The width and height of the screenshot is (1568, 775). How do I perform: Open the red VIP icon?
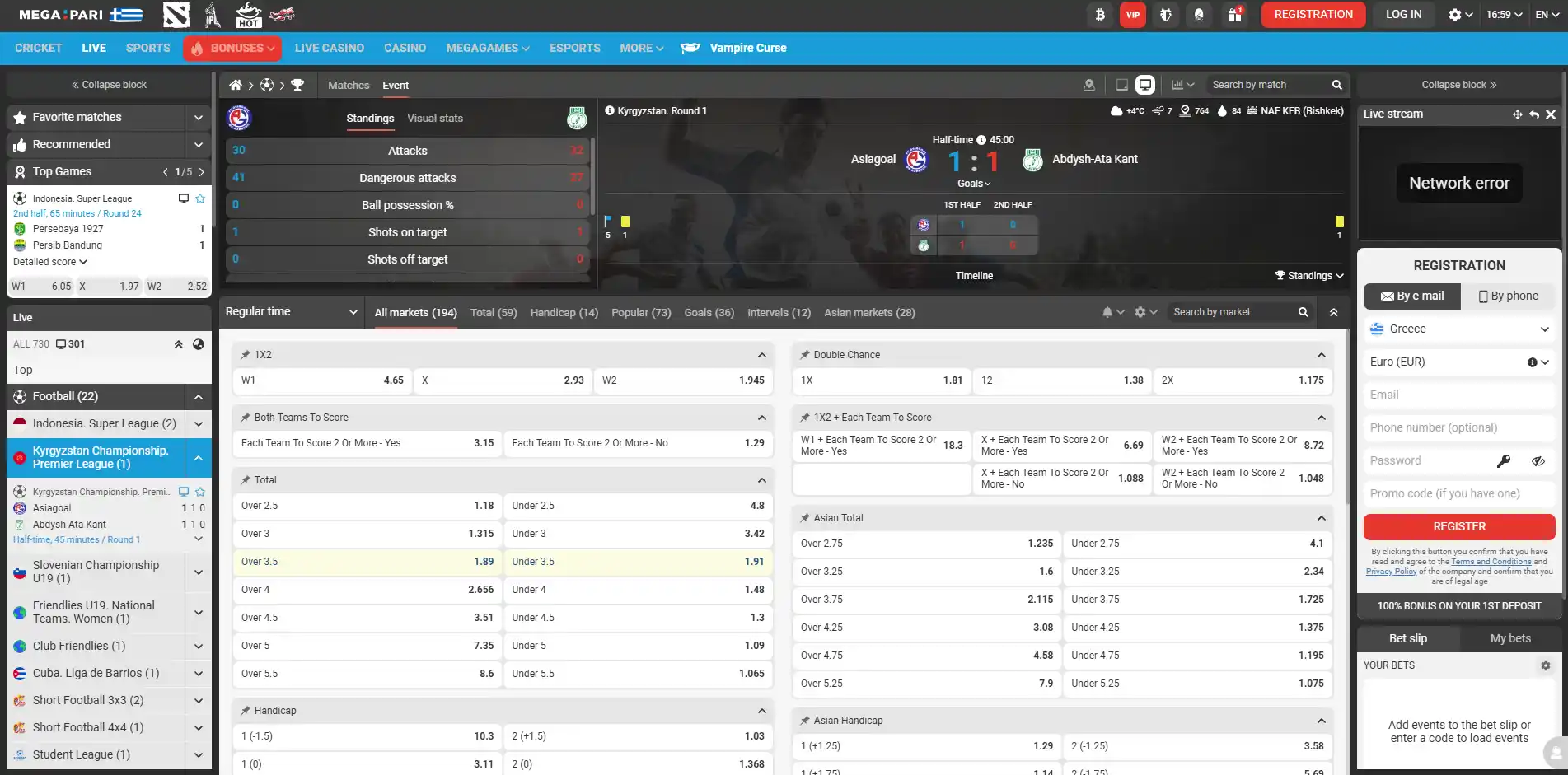pos(1133,15)
